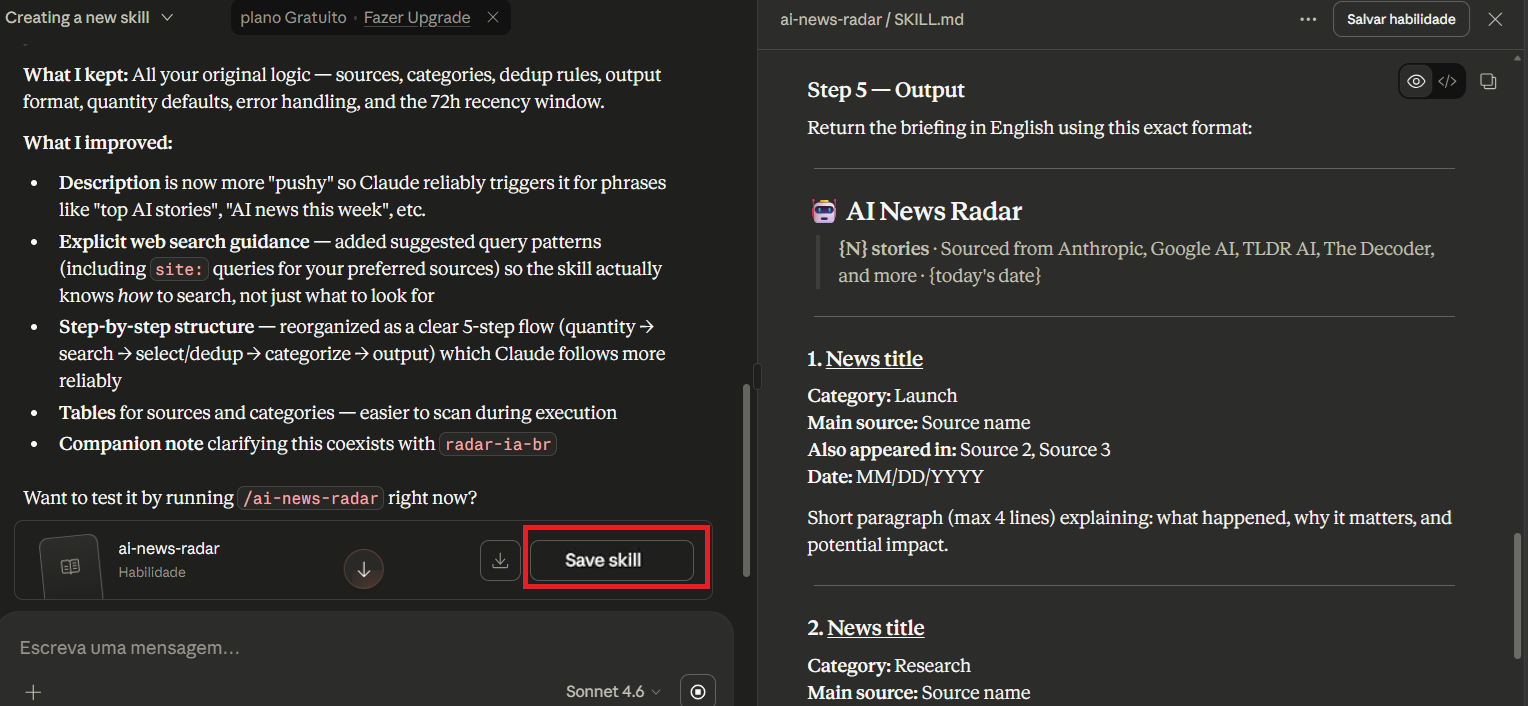Click the chat conversation scrollbar
Screen dimensions: 1528x706
pos(745,480)
